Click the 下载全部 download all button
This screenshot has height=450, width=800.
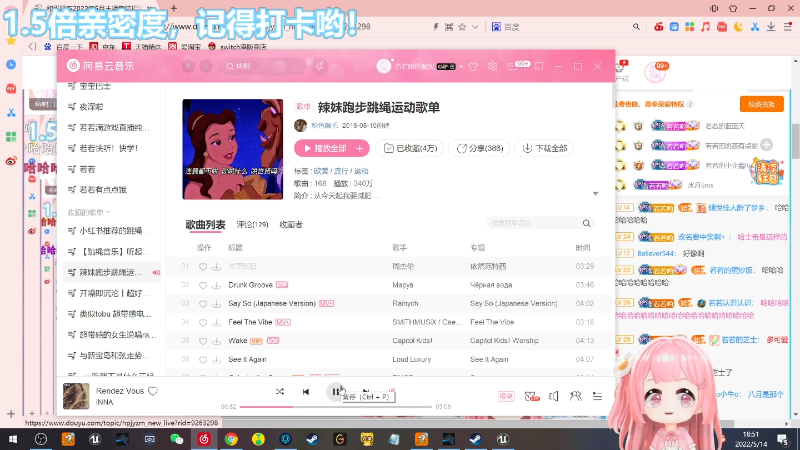coord(544,148)
